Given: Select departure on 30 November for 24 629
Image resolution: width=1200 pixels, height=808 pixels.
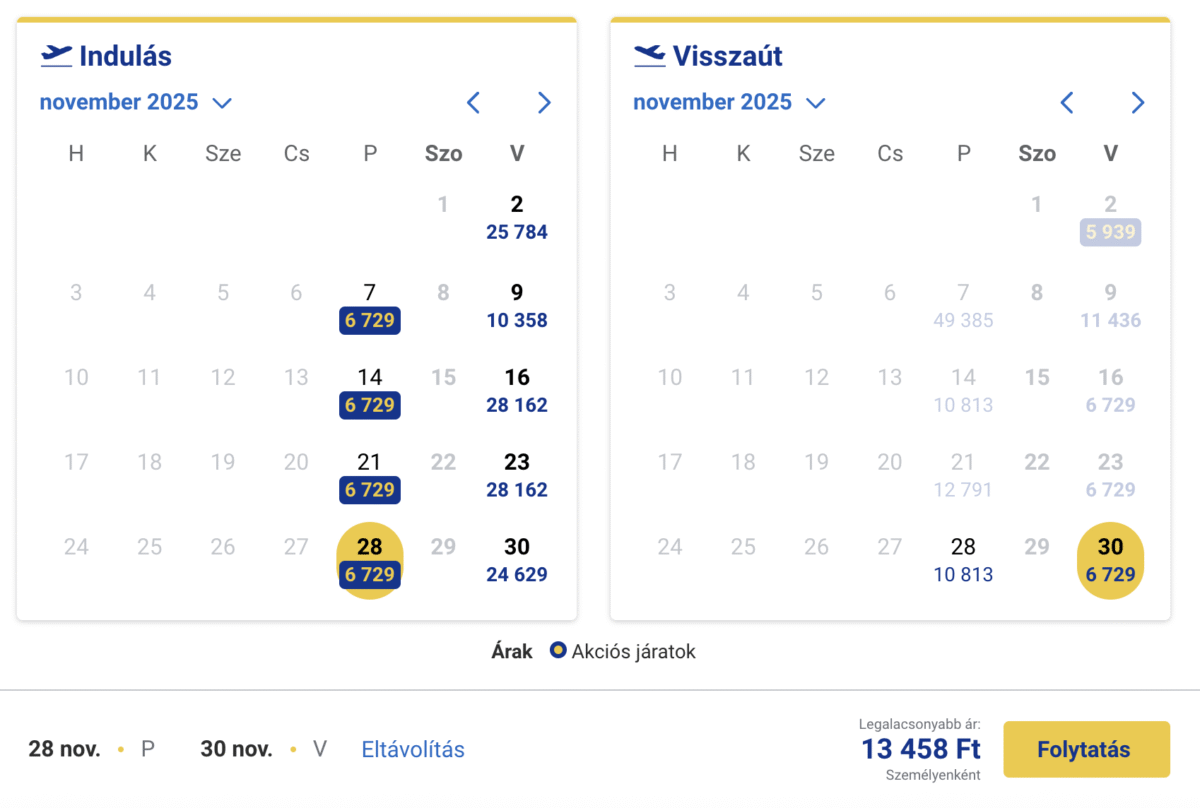Looking at the screenshot, I should coord(517,560).
